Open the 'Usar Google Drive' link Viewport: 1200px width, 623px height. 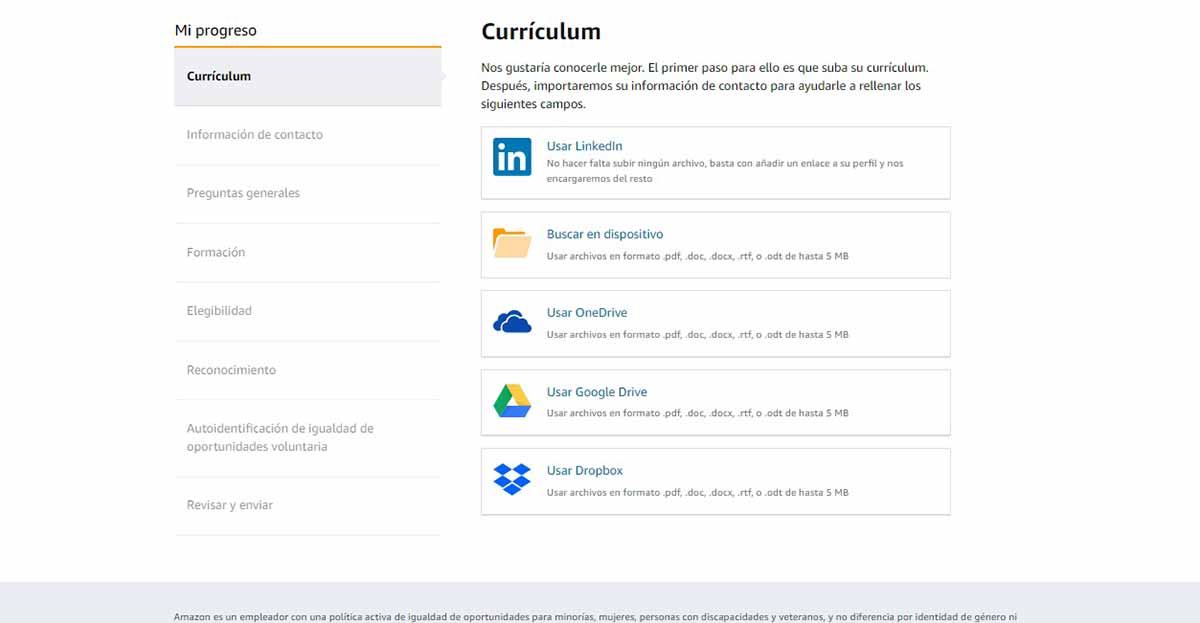597,391
